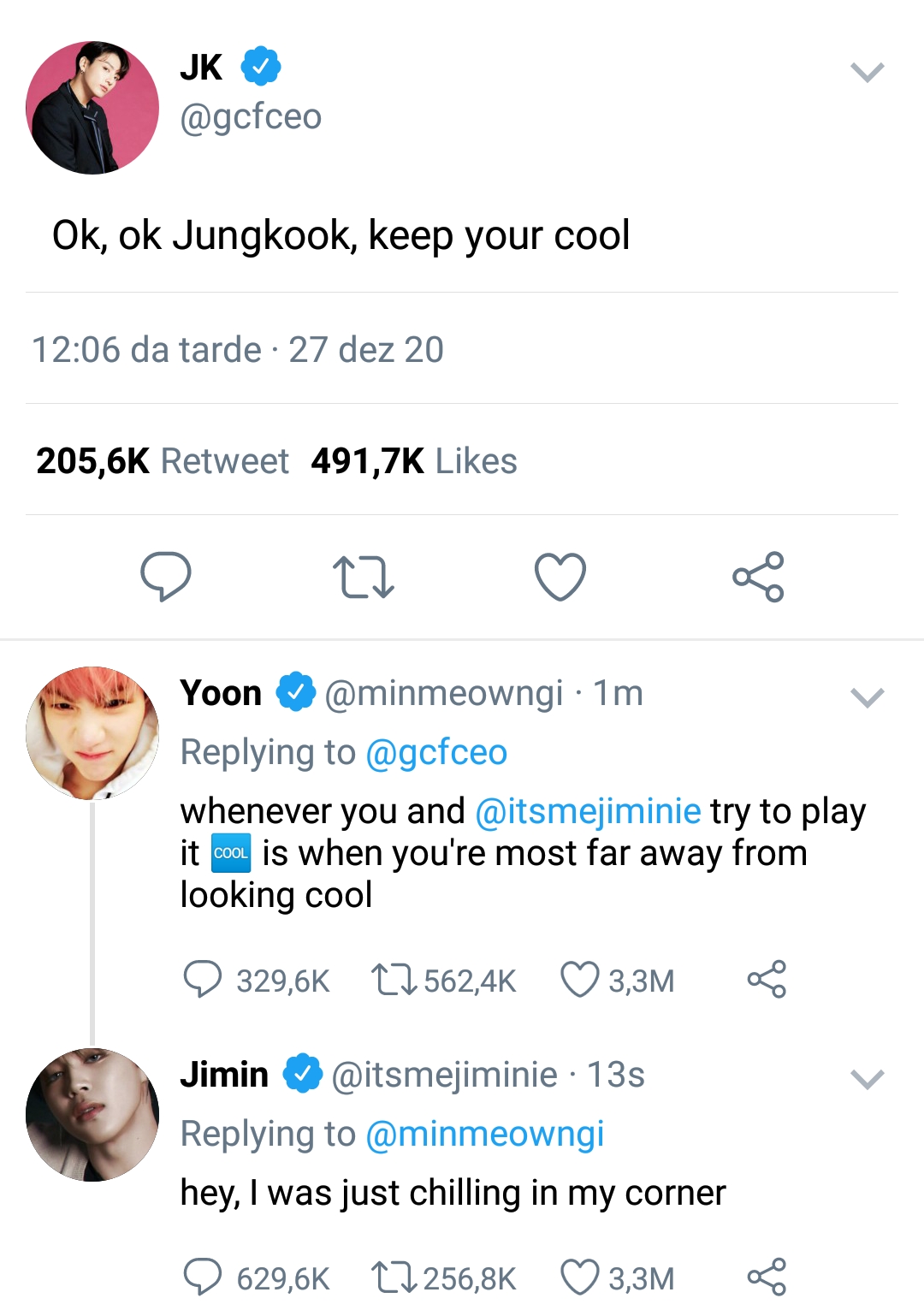The height and width of the screenshot is (1310, 924).
Task: Open options chevron on Yoon's reply
Action: click(x=867, y=698)
